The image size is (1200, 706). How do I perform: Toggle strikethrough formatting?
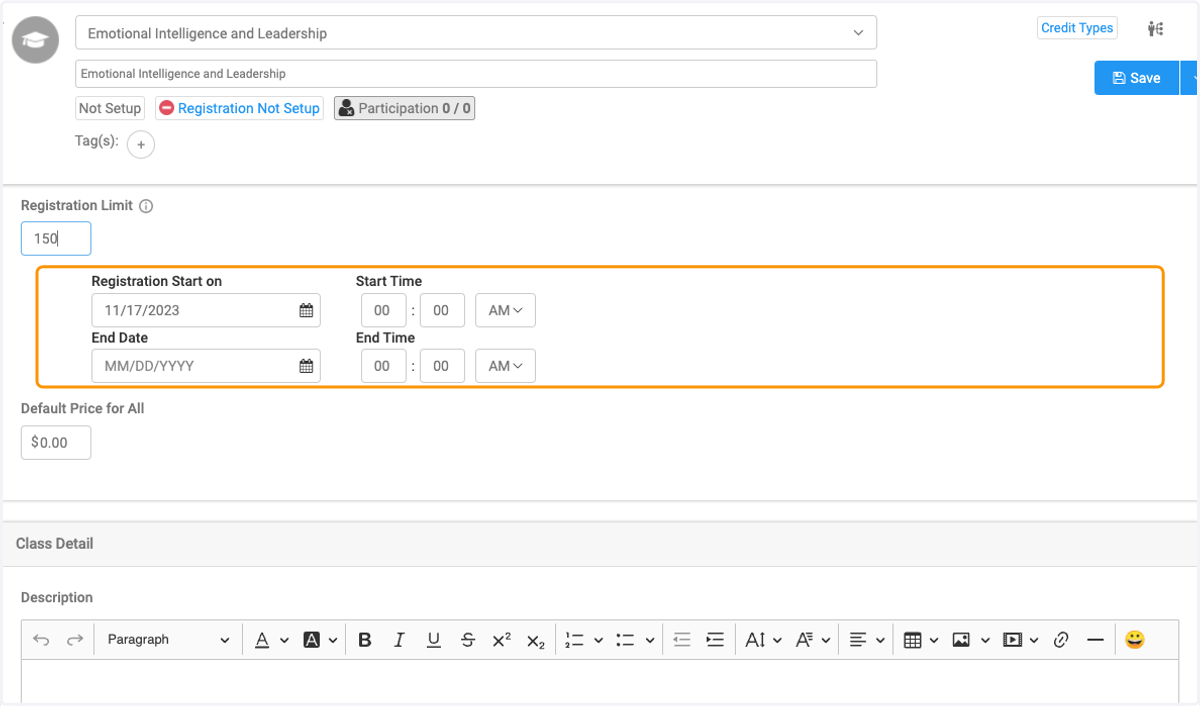point(467,640)
